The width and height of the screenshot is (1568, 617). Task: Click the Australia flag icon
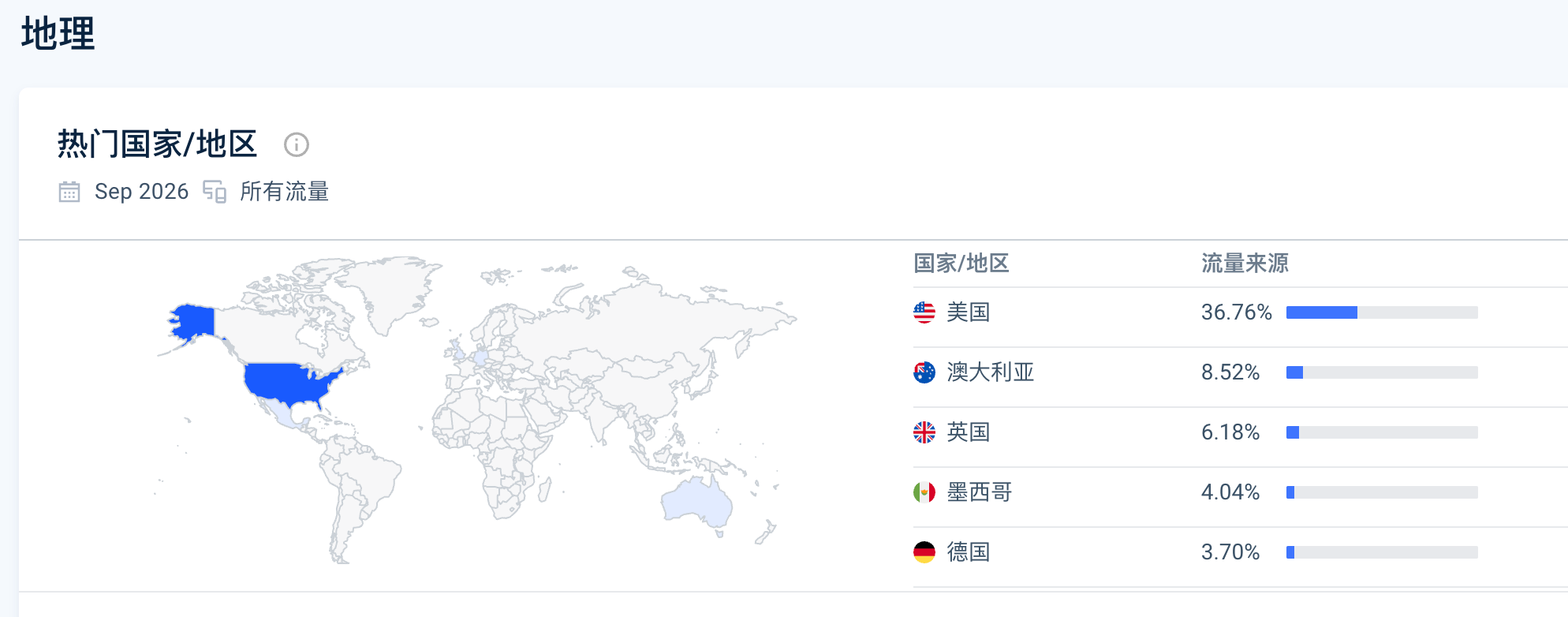pyautogui.click(x=924, y=372)
